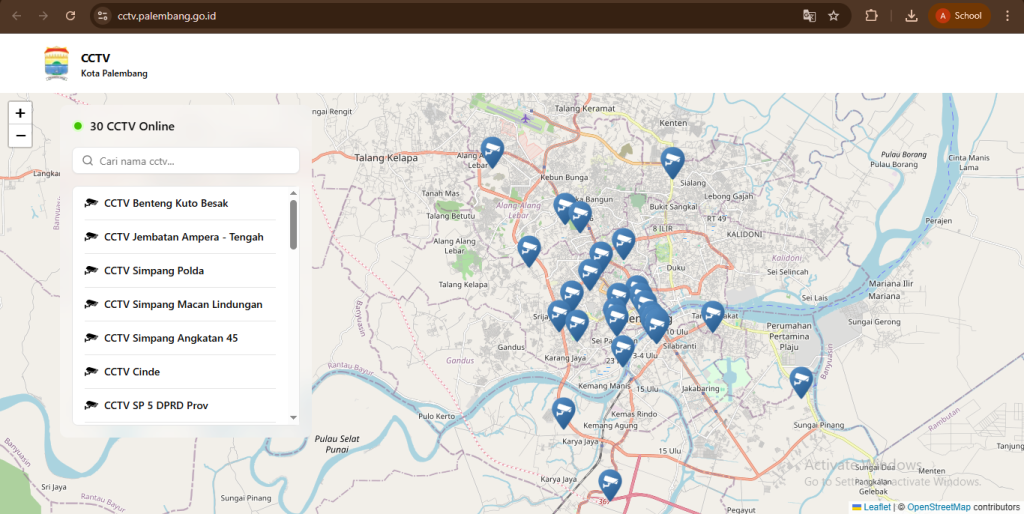Zoom out the map with minus button
This screenshot has height=514, width=1024.
tap(20, 136)
